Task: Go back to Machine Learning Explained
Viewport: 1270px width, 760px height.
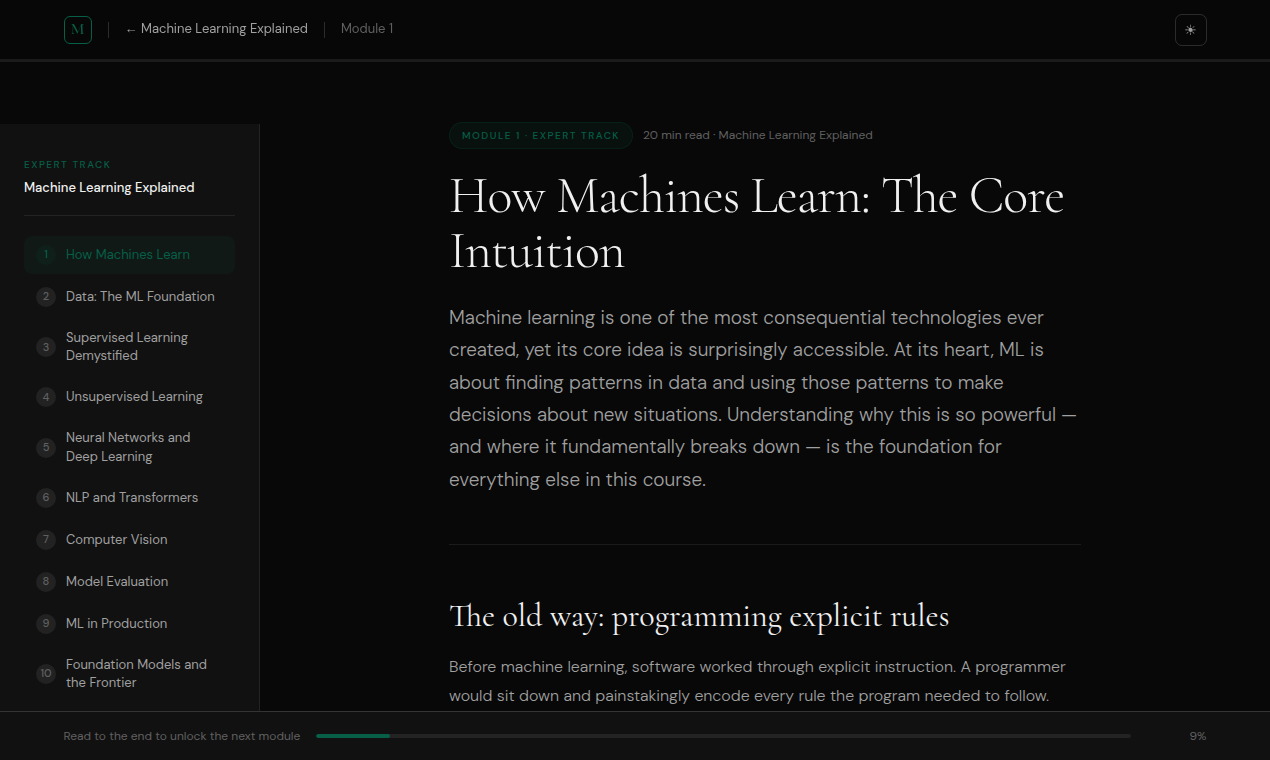Action: point(216,29)
